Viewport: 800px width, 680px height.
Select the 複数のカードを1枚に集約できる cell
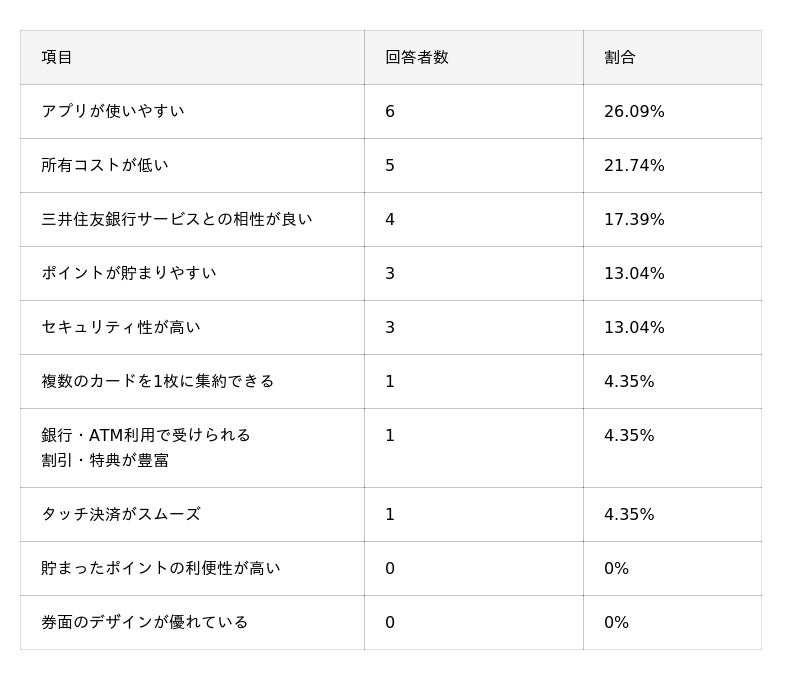[x=158, y=381]
